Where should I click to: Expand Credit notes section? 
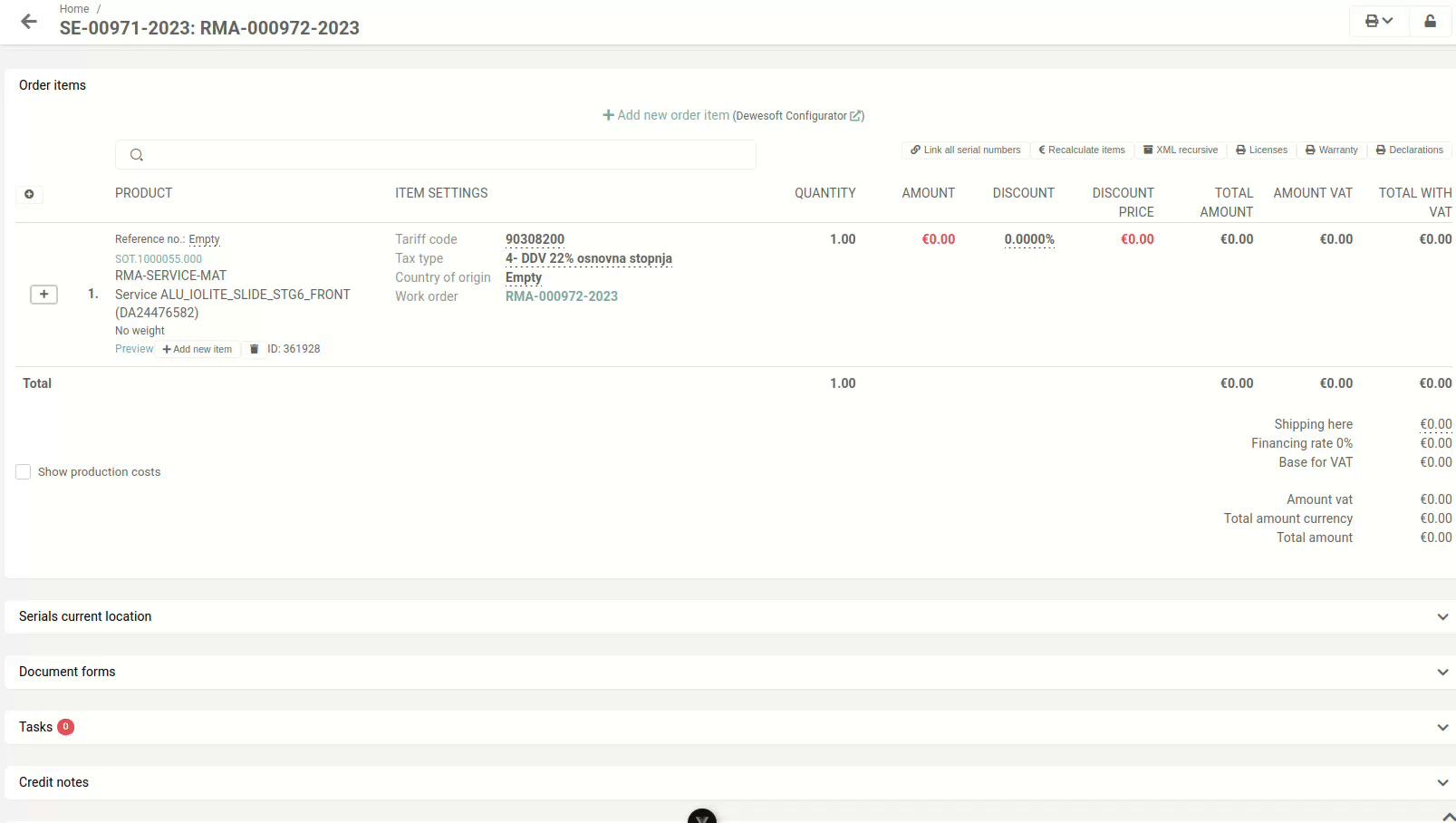pyautogui.click(x=730, y=782)
